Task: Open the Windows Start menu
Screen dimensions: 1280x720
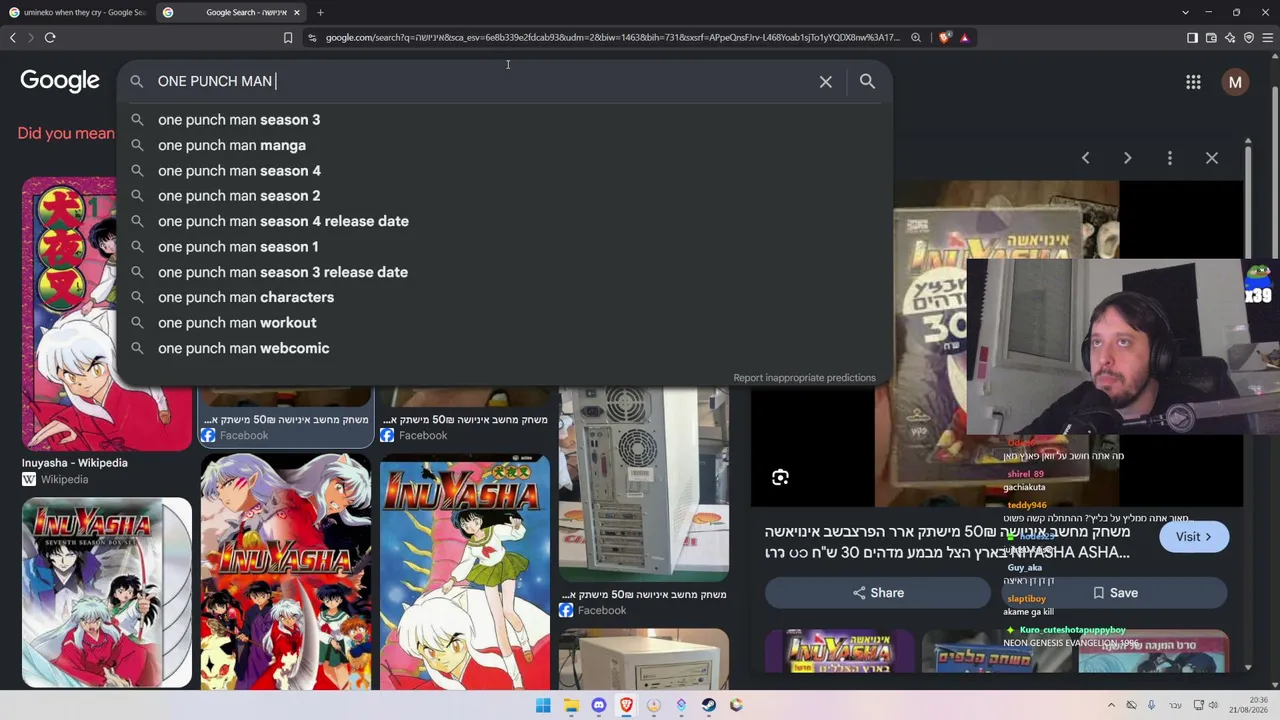Action: coord(543,705)
